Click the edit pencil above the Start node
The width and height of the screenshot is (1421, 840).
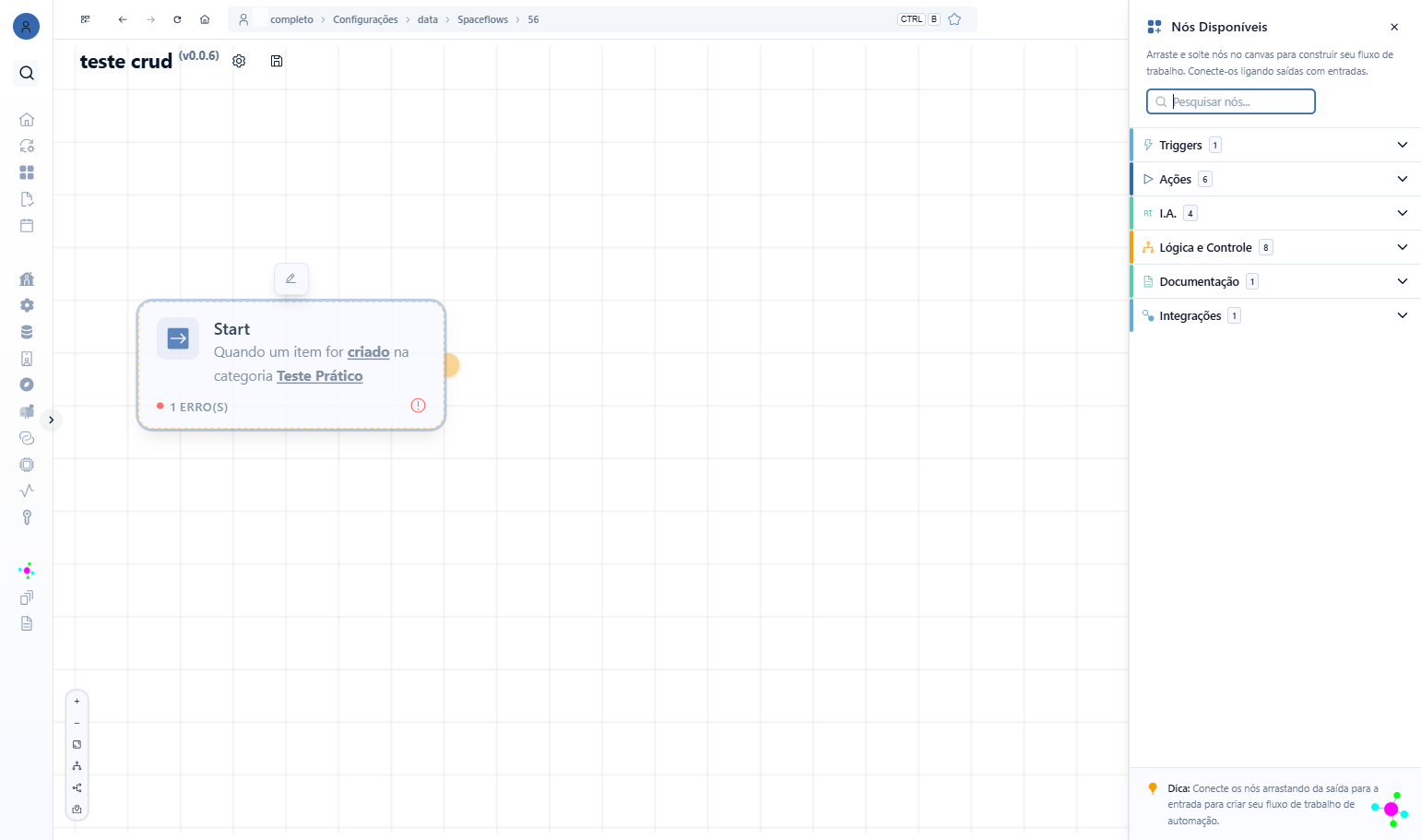291,278
